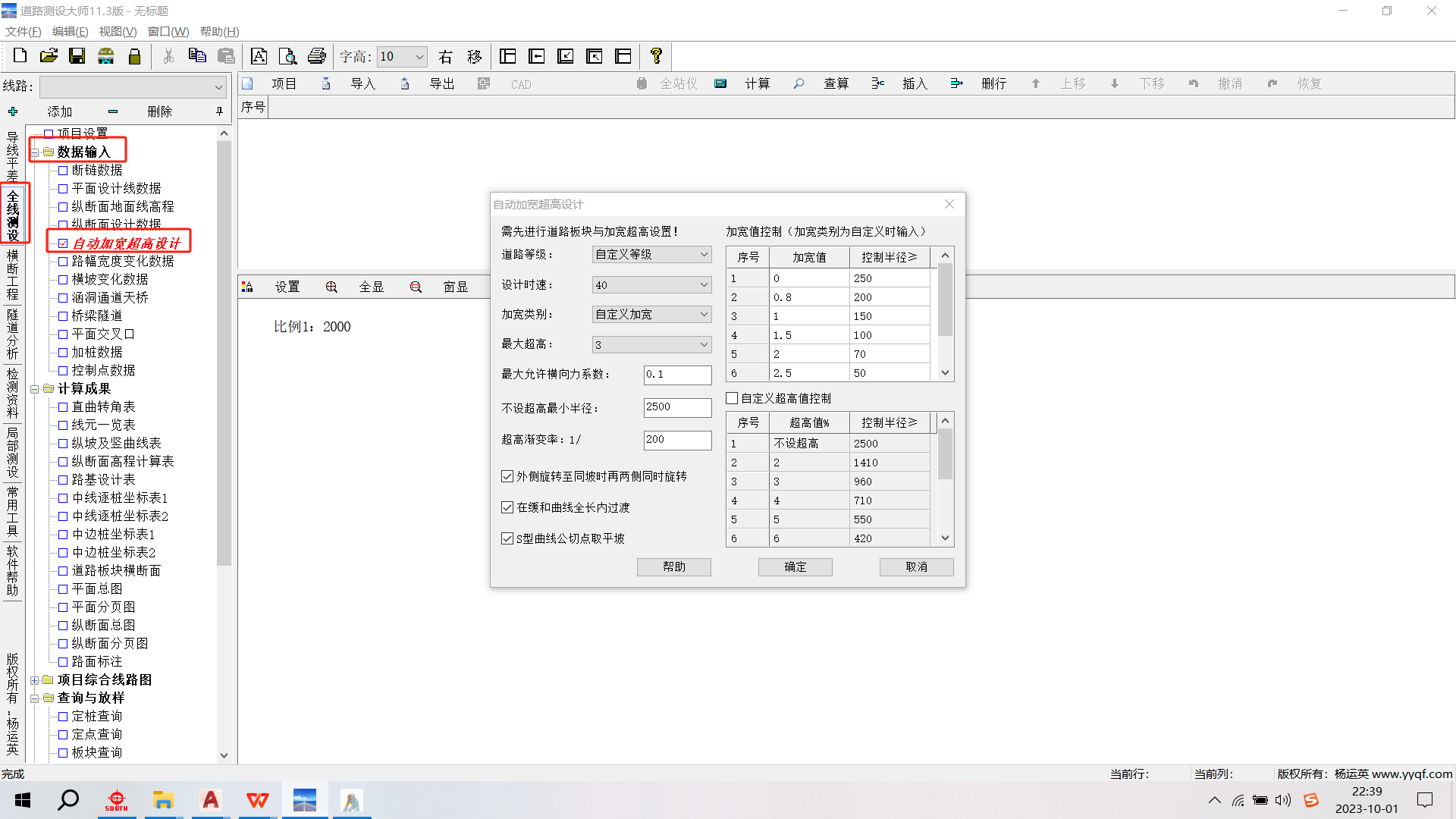Click the 确定 button in dialog

pos(795,566)
